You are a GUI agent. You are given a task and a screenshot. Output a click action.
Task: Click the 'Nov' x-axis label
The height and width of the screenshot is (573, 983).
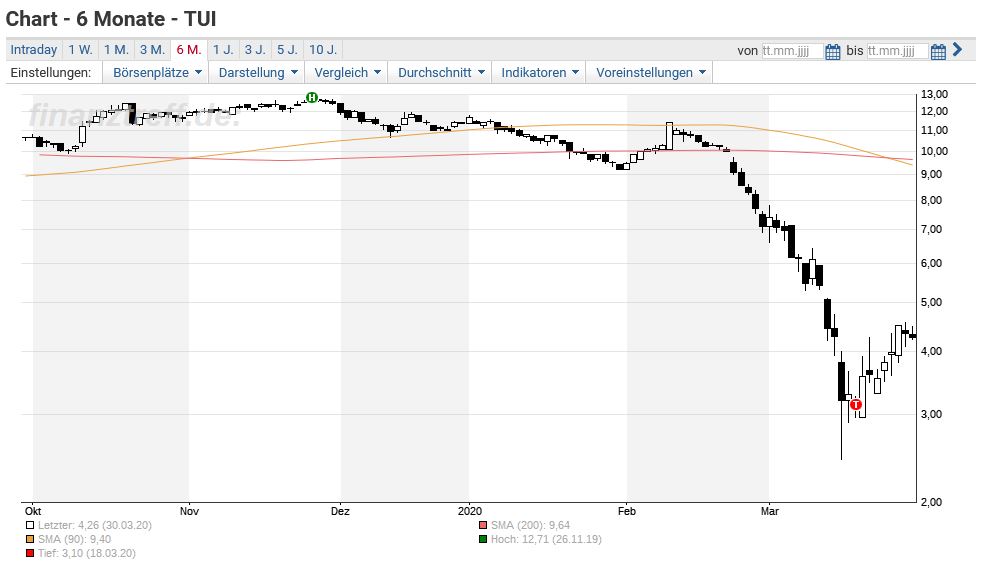coord(189,511)
